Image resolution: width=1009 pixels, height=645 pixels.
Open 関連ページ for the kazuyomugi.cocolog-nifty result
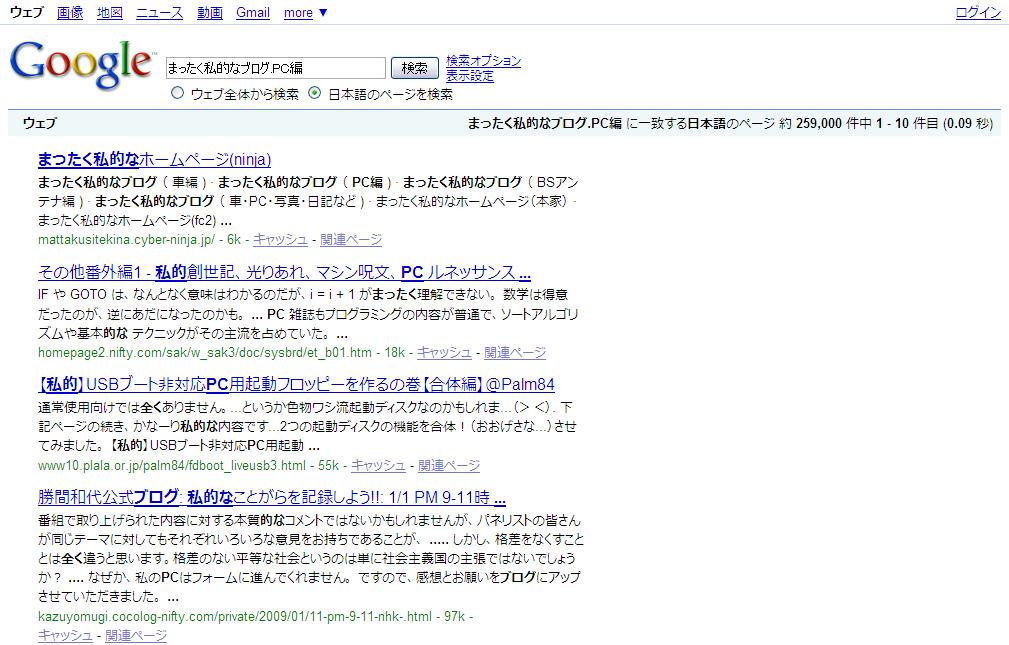(136, 635)
